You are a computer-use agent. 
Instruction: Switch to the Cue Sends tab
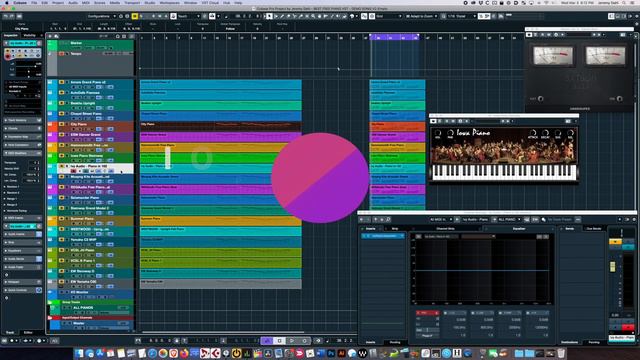(x=593, y=229)
